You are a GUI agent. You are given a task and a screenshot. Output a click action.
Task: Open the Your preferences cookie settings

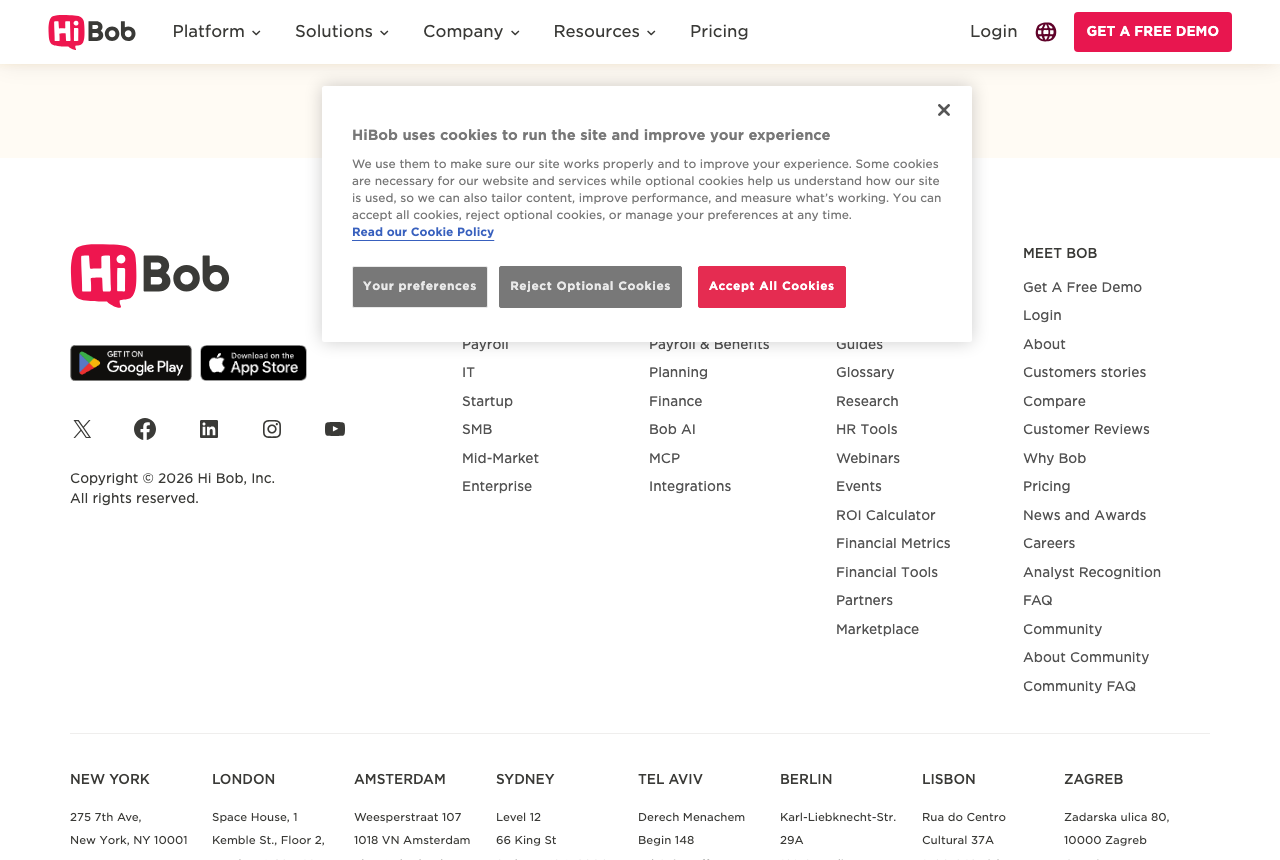[420, 287]
